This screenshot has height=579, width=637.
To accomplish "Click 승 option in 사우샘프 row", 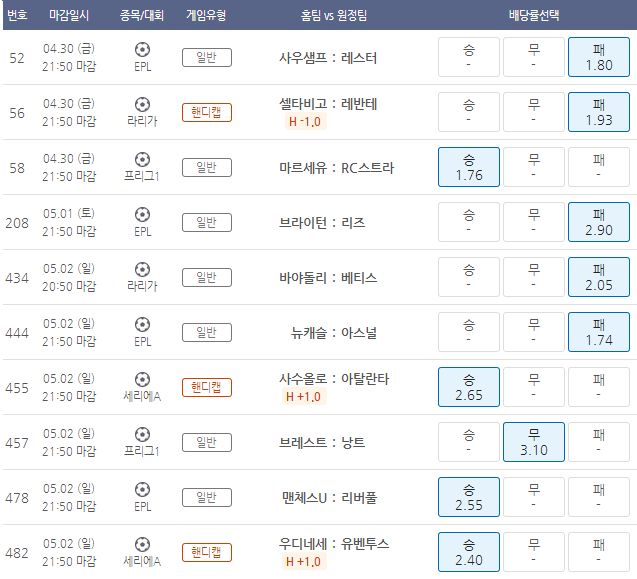I will point(469,57).
